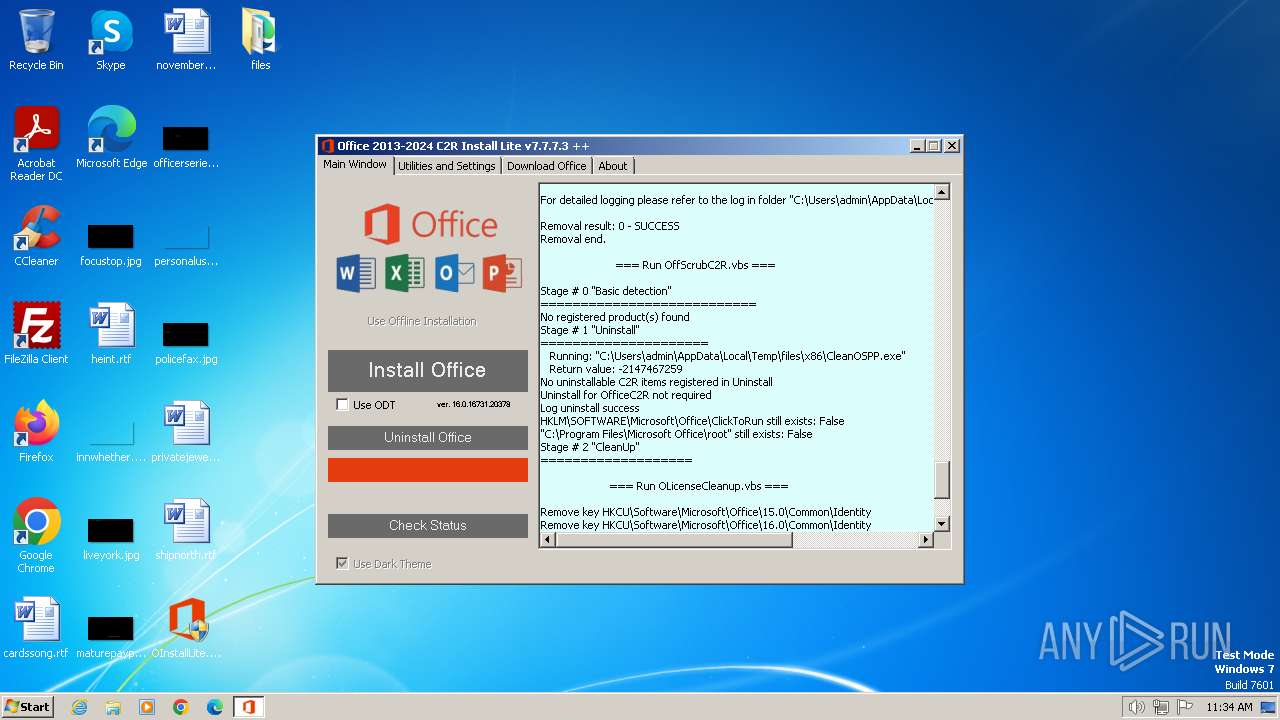Select the inrwhether file icon
The width and height of the screenshot is (1280, 720).
(x=111, y=442)
